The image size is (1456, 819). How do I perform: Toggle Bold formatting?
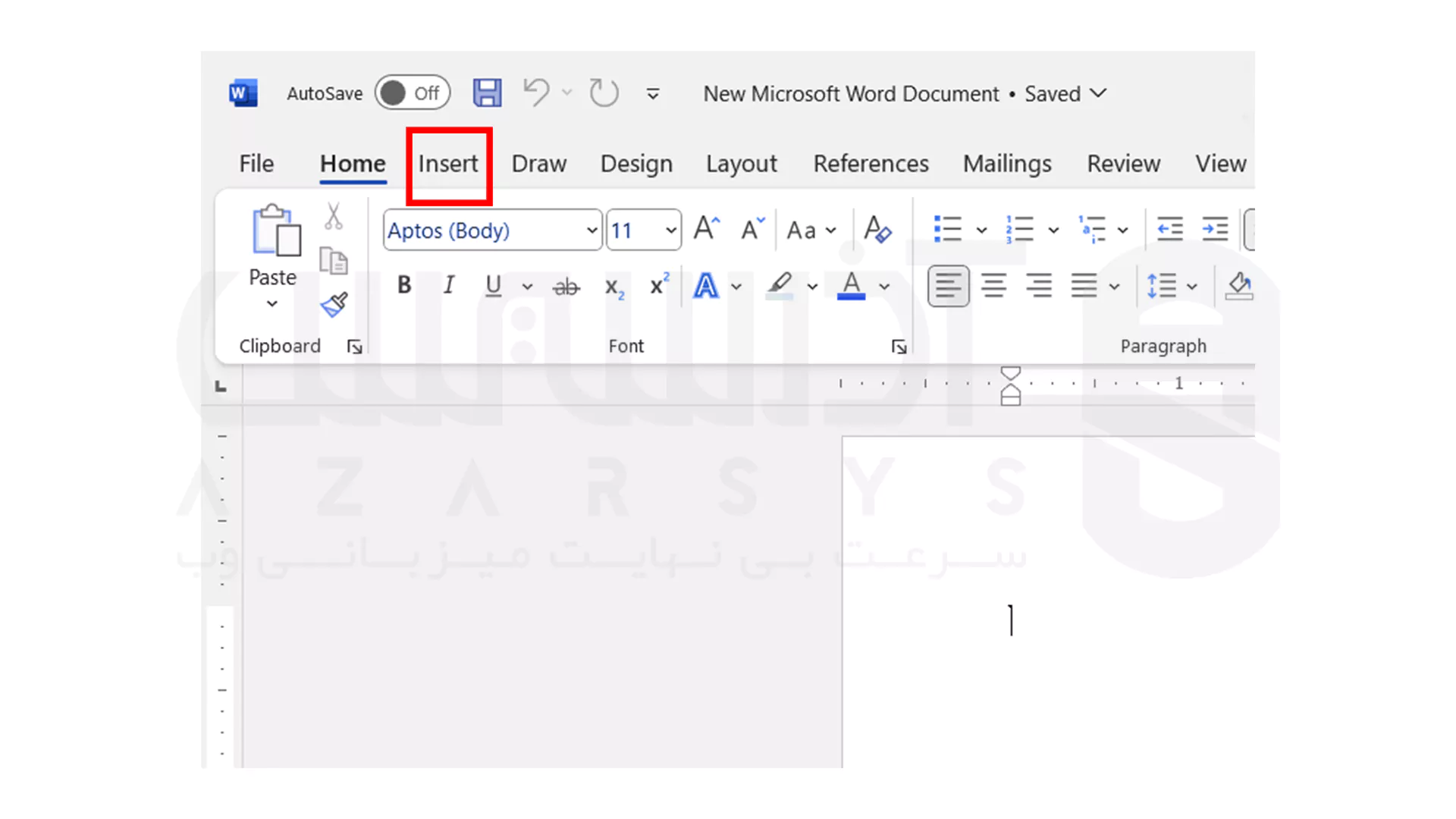click(x=404, y=285)
